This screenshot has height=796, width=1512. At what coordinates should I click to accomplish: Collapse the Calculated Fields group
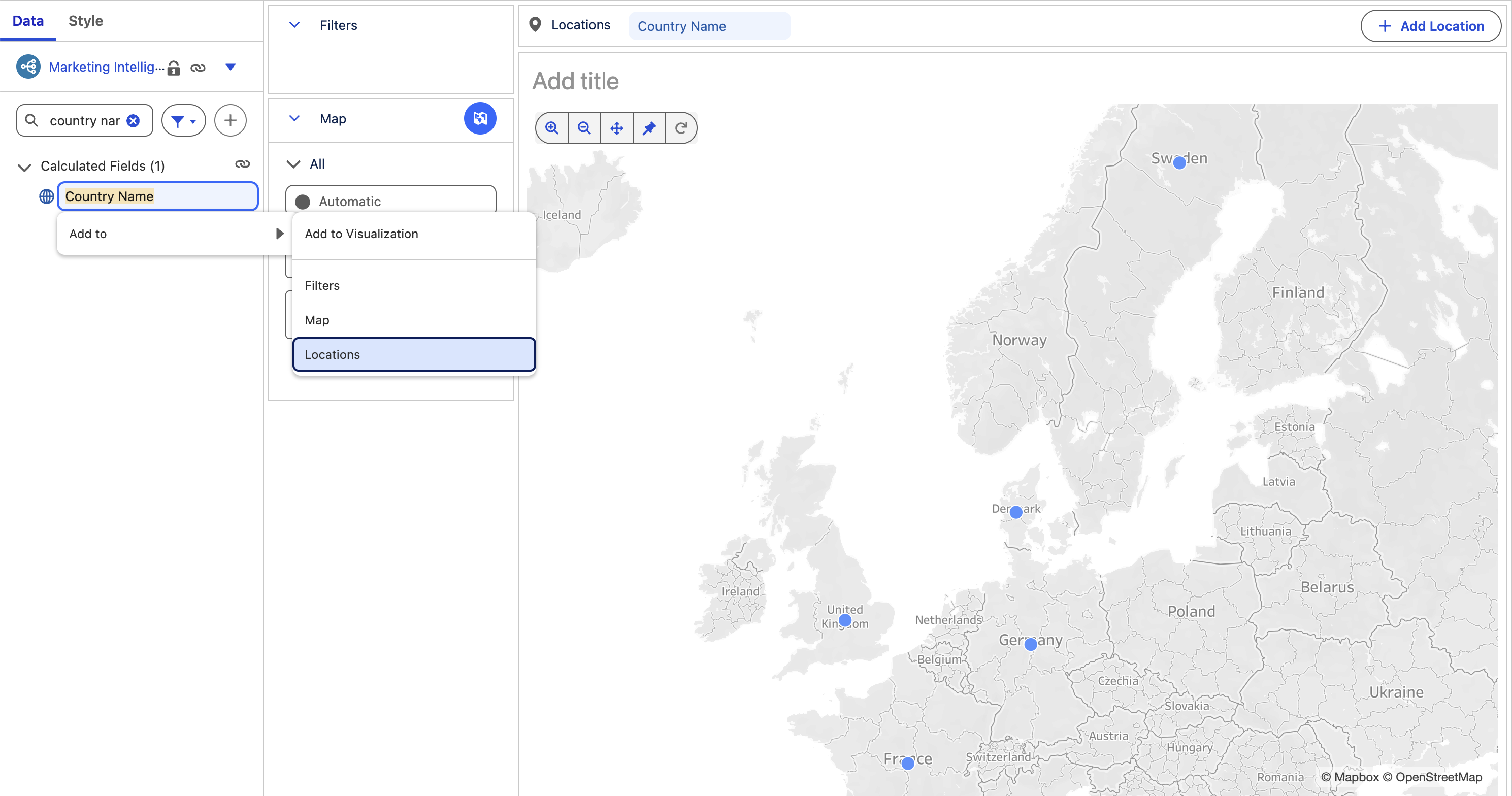[x=24, y=168]
